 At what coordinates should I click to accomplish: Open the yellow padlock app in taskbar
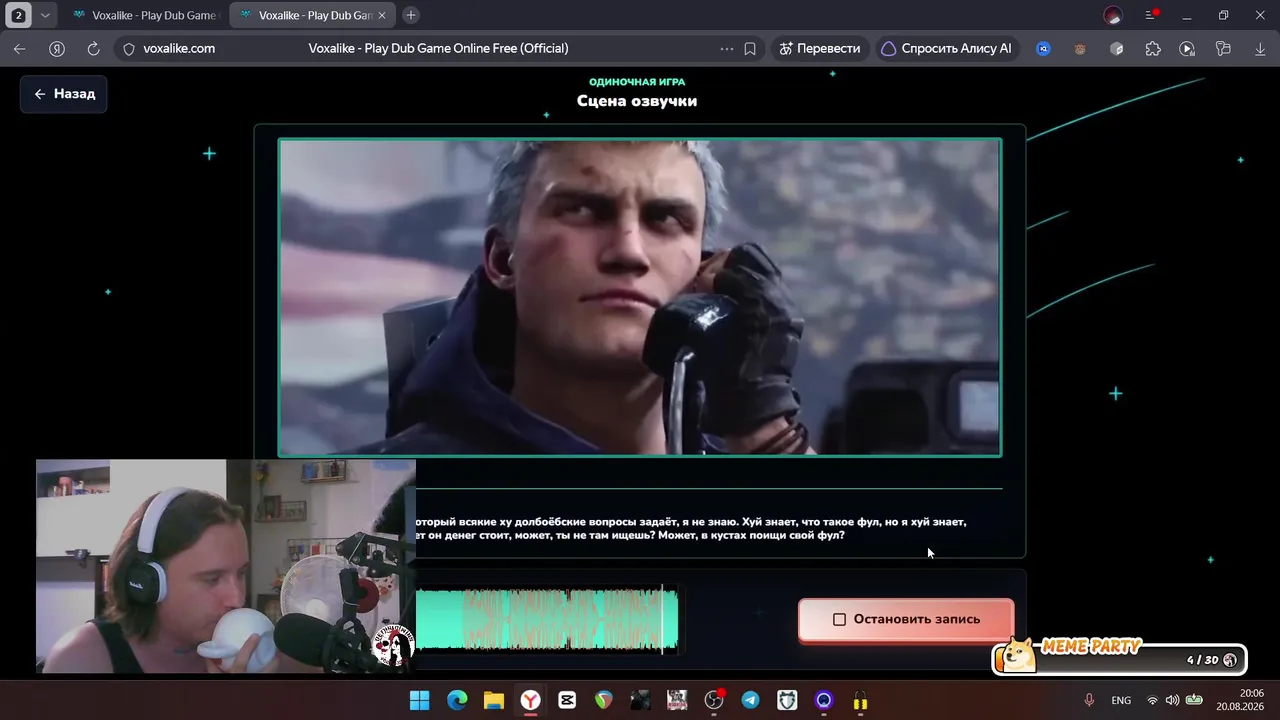tap(860, 700)
